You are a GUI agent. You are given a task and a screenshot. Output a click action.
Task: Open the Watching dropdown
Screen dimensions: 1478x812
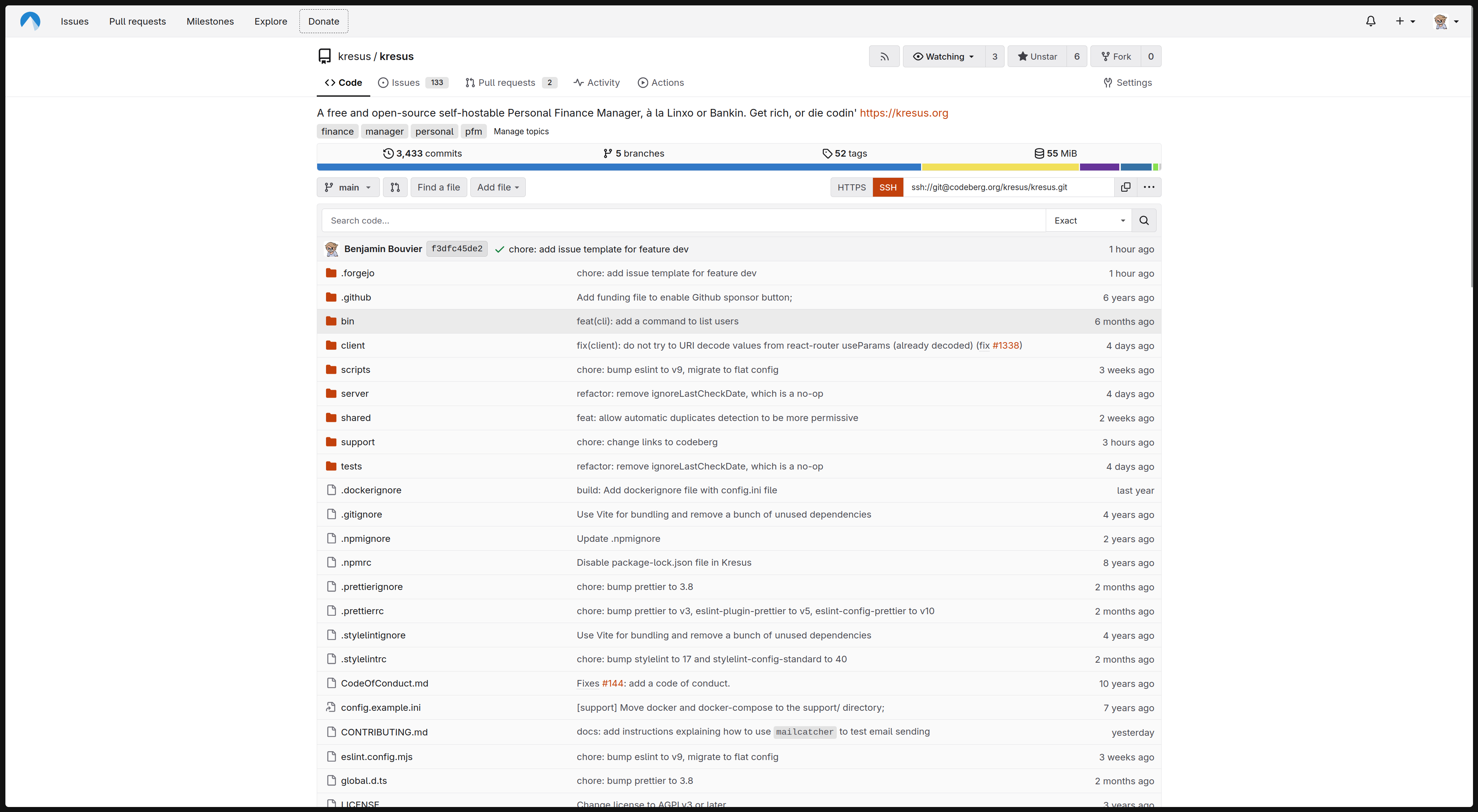pos(944,56)
